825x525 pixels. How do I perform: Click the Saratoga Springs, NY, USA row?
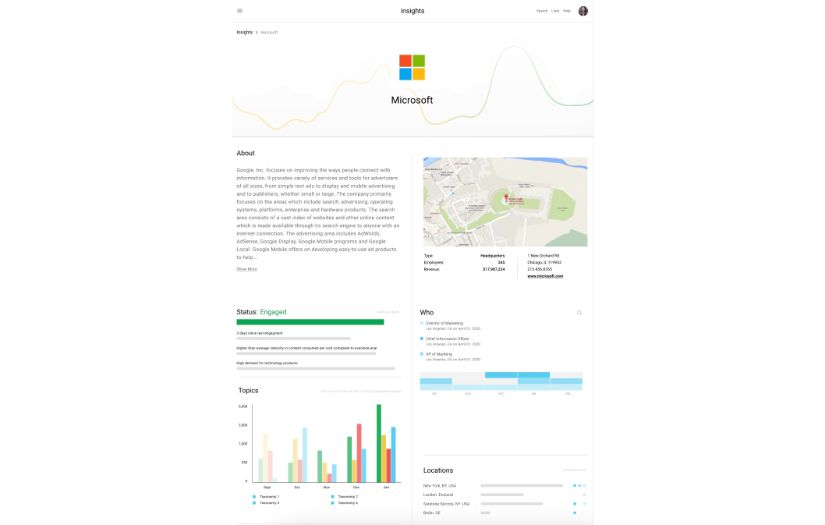coord(504,504)
